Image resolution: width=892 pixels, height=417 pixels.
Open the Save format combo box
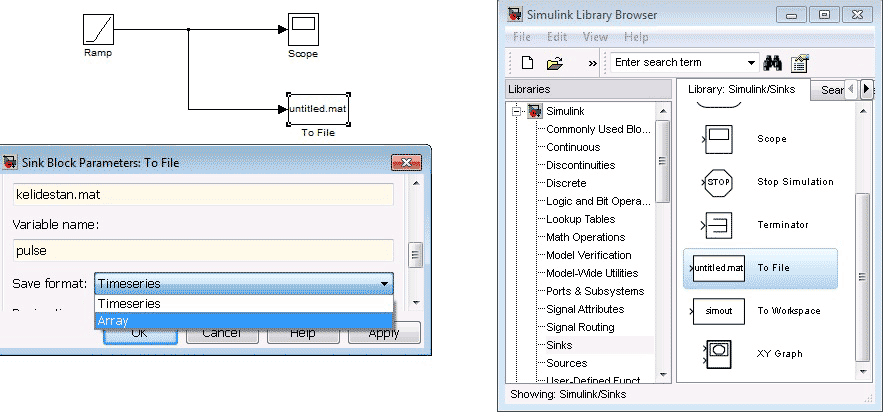point(244,283)
